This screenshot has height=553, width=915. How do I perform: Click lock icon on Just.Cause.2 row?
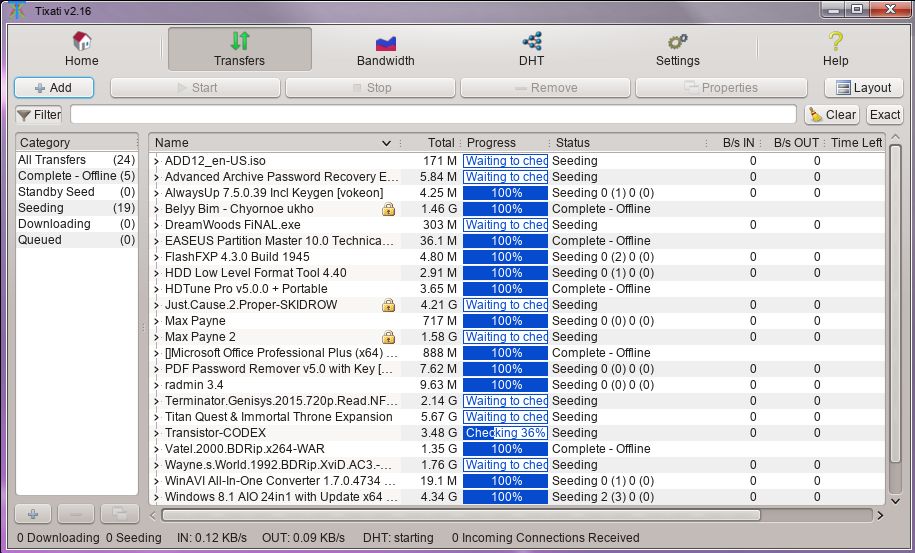click(x=389, y=305)
